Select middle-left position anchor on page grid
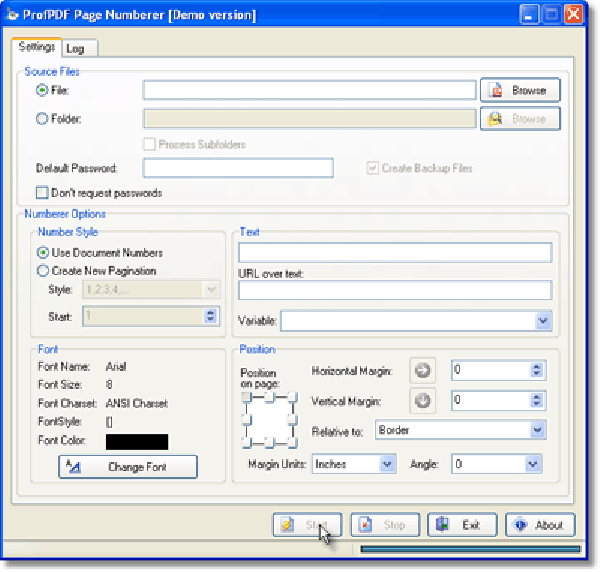 [x=246, y=420]
